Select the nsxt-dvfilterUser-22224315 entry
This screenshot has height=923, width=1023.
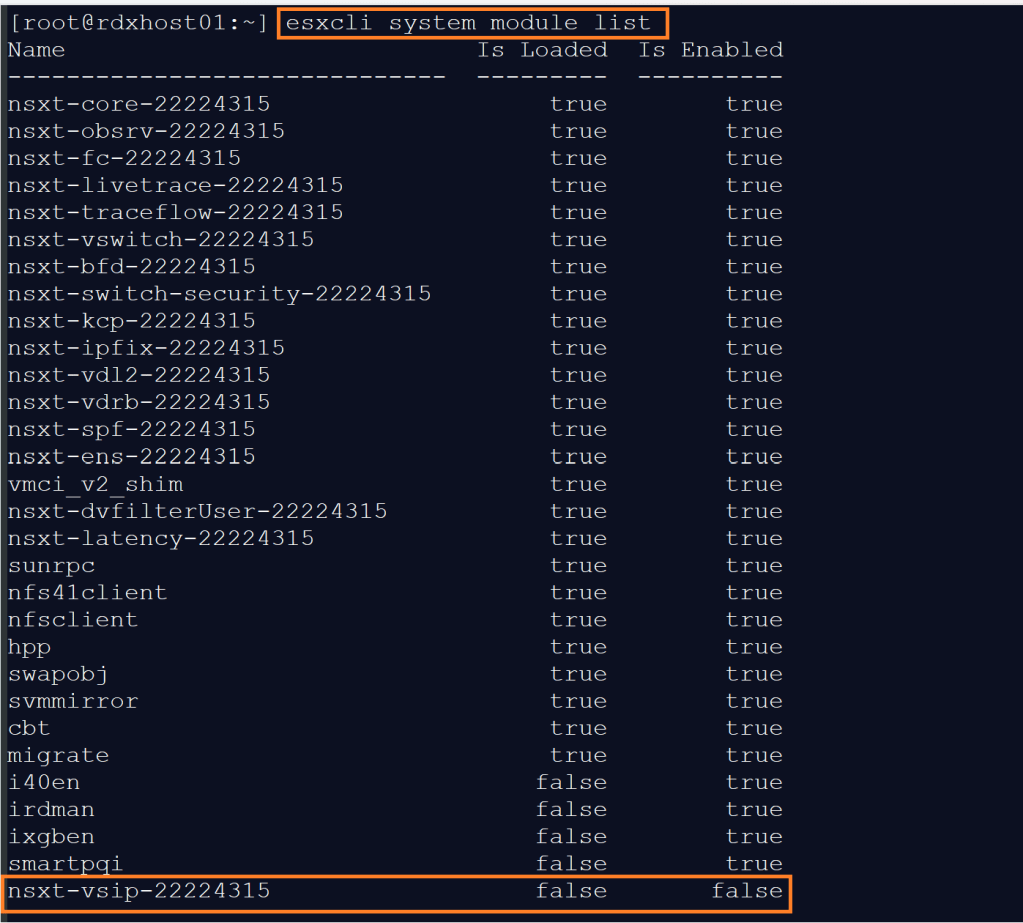[x=197, y=511]
